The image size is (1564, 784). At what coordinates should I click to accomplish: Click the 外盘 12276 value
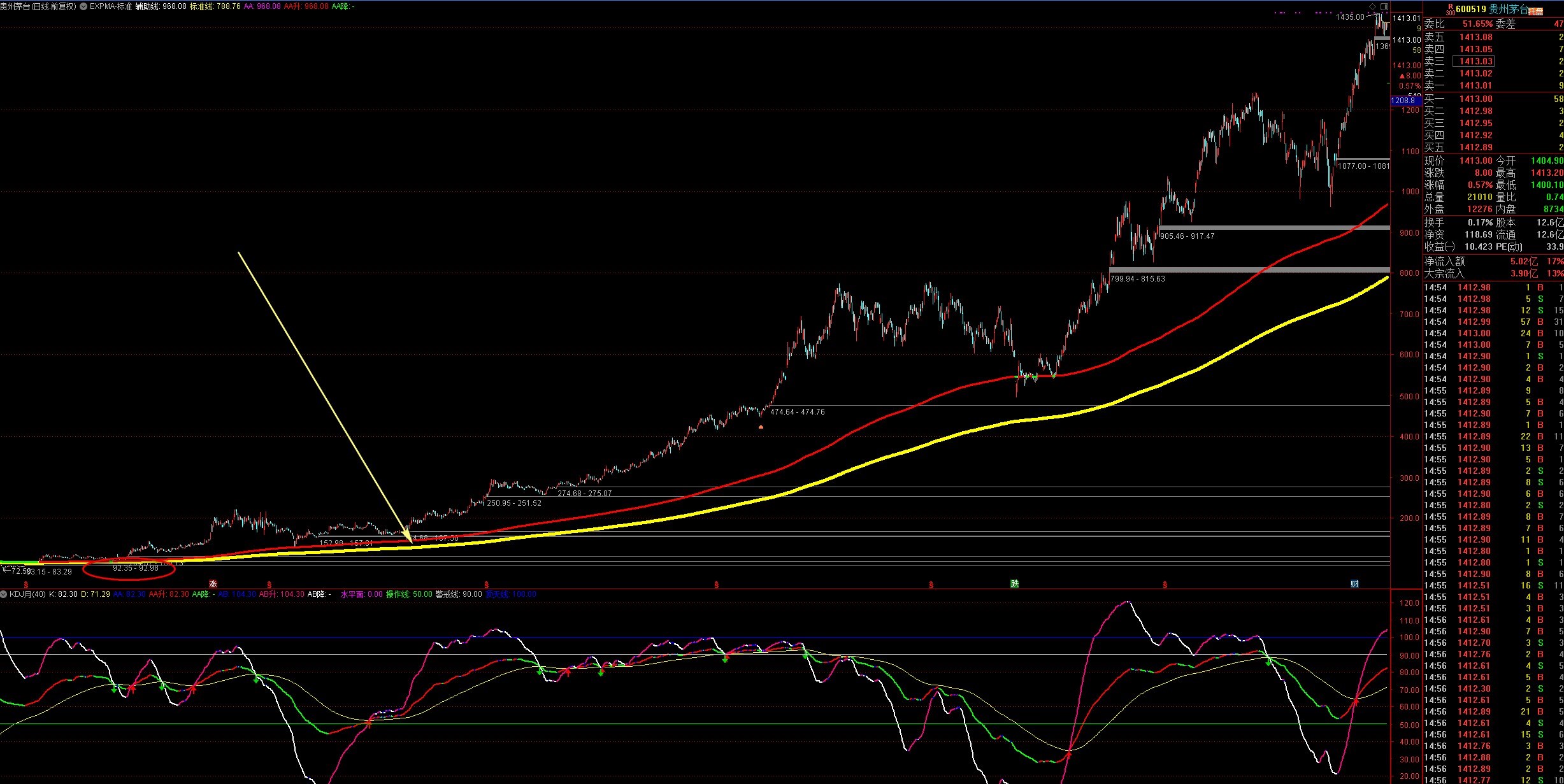click(1480, 209)
